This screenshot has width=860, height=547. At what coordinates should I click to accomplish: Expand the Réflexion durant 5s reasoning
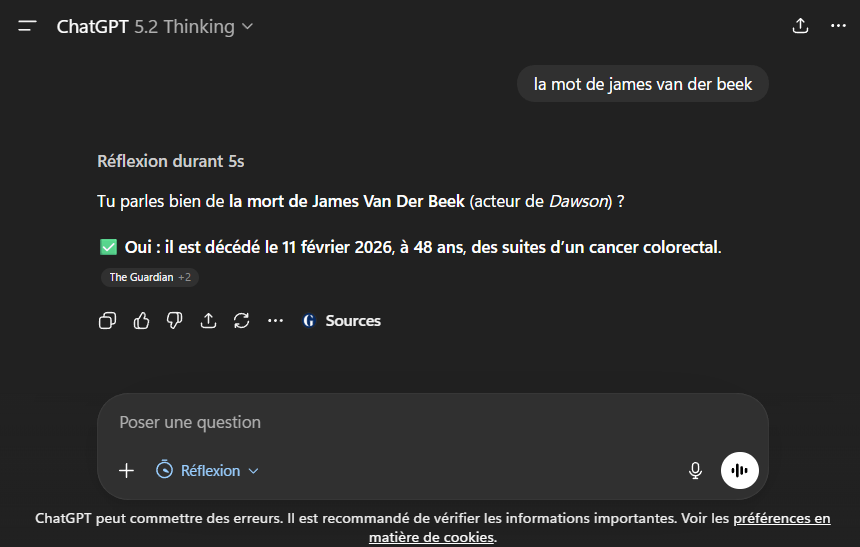pyautogui.click(x=171, y=161)
